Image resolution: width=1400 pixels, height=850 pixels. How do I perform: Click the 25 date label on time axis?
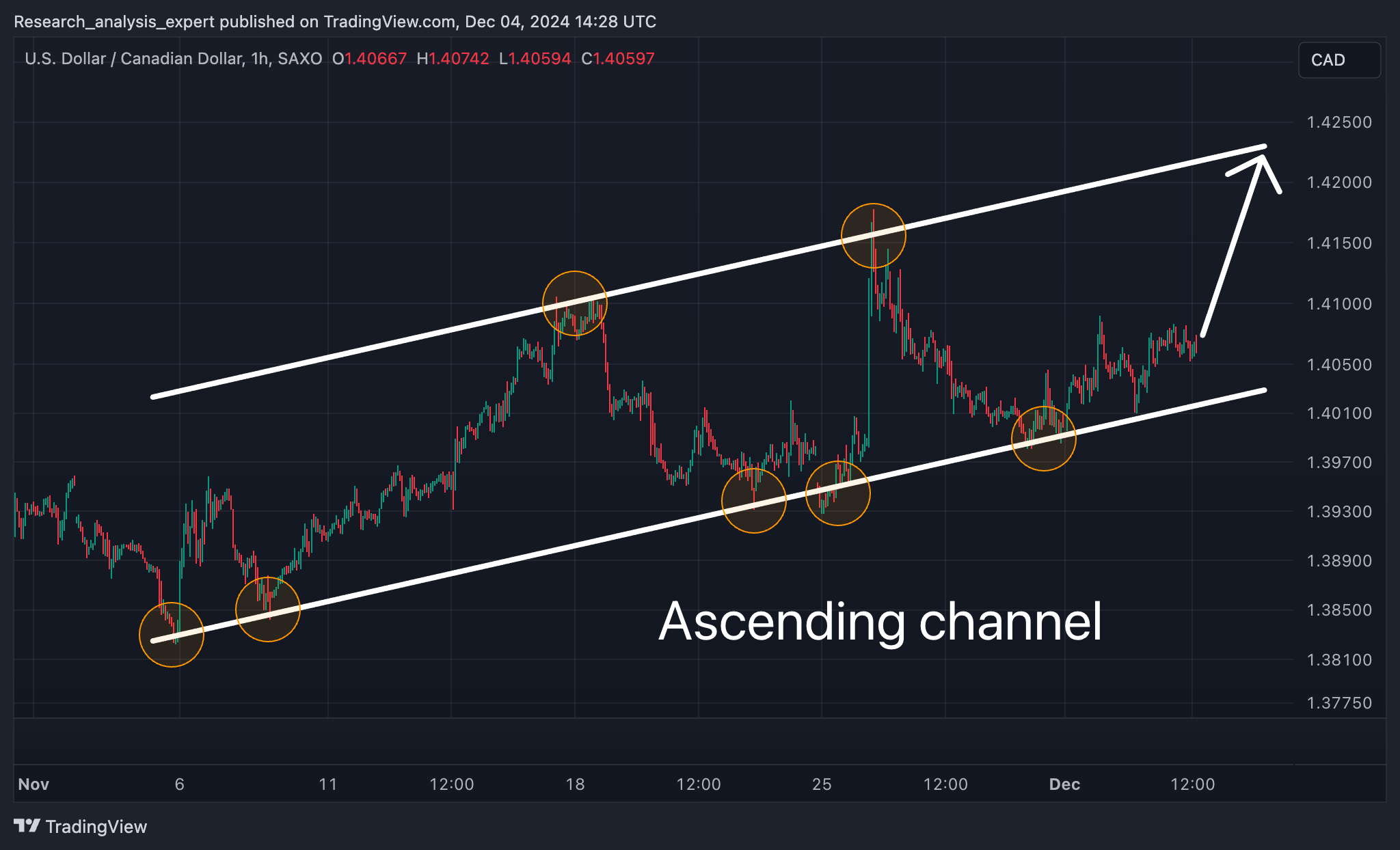[x=822, y=784]
